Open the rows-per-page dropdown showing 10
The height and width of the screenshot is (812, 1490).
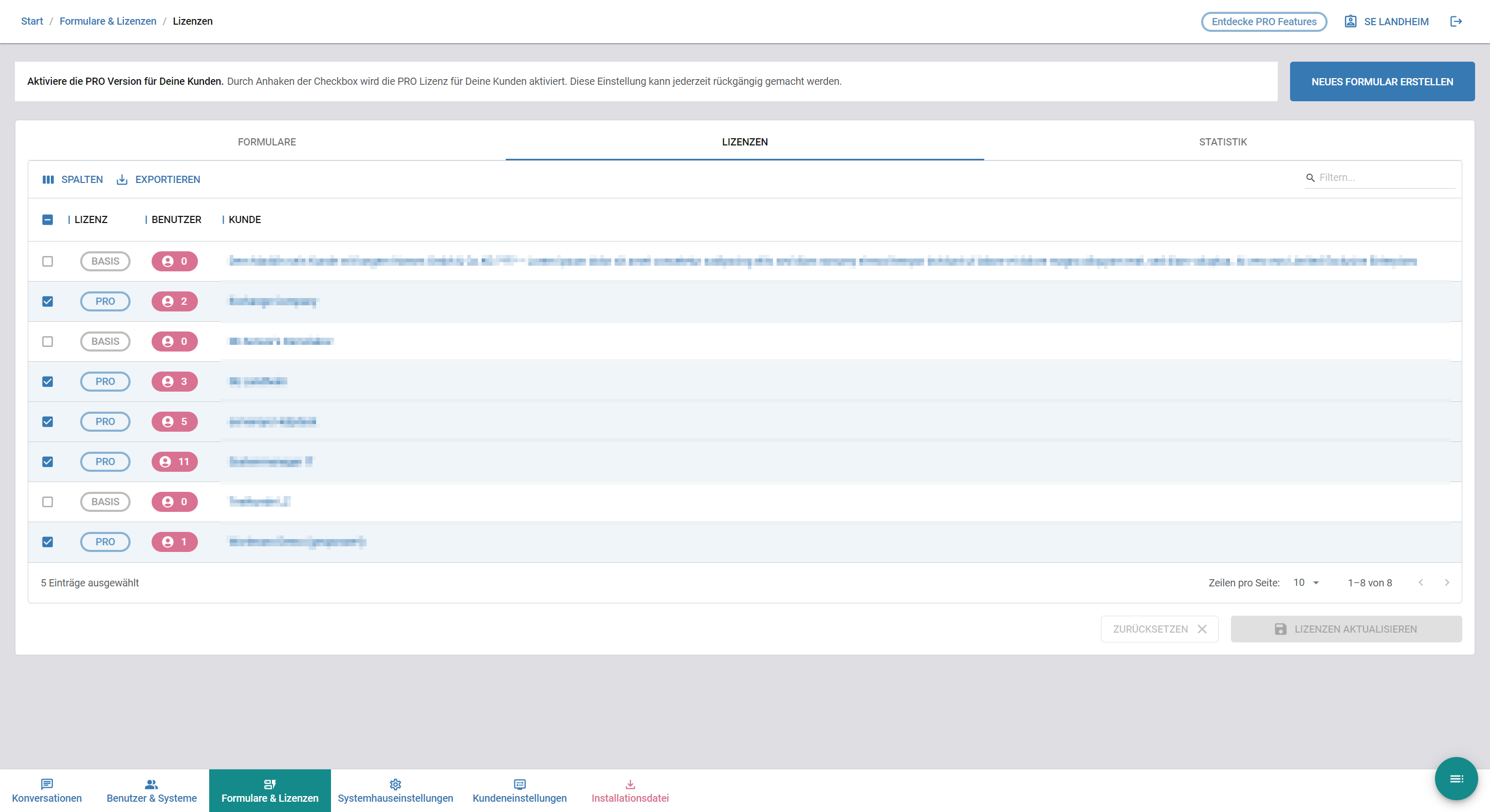point(1306,582)
